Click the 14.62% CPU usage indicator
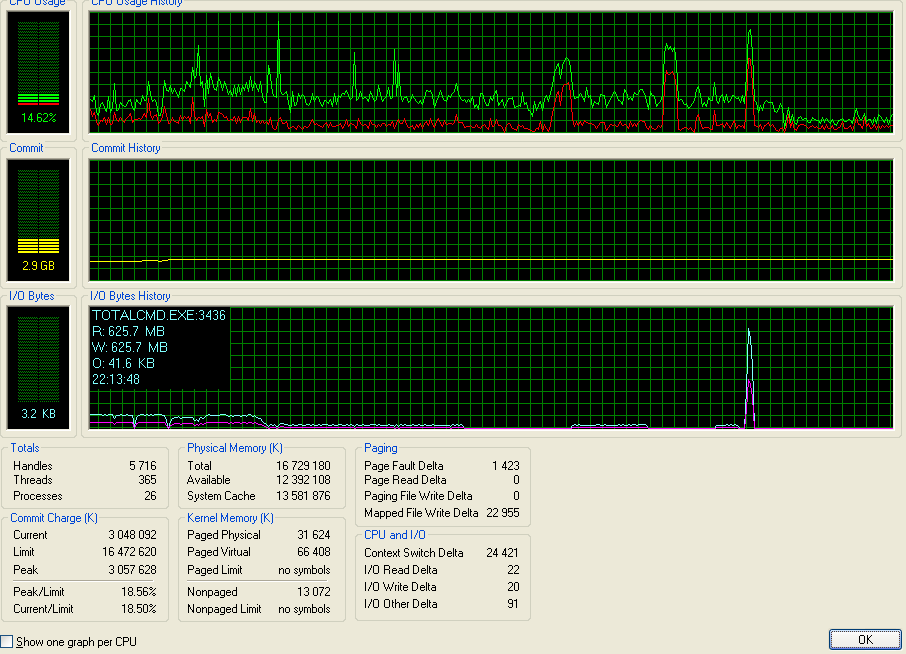Viewport: 906px width, 654px height. point(37,117)
